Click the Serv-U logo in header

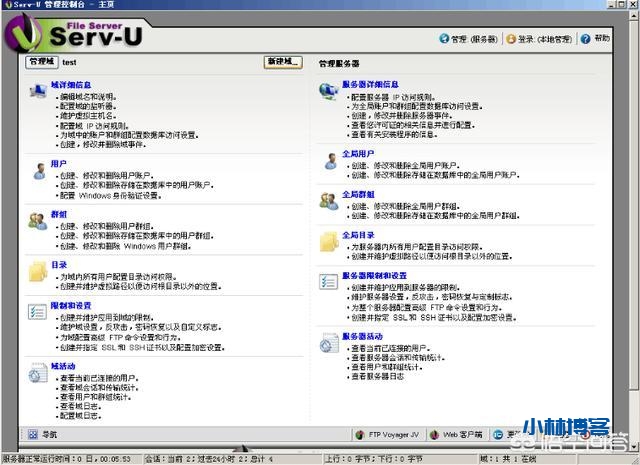(73, 34)
